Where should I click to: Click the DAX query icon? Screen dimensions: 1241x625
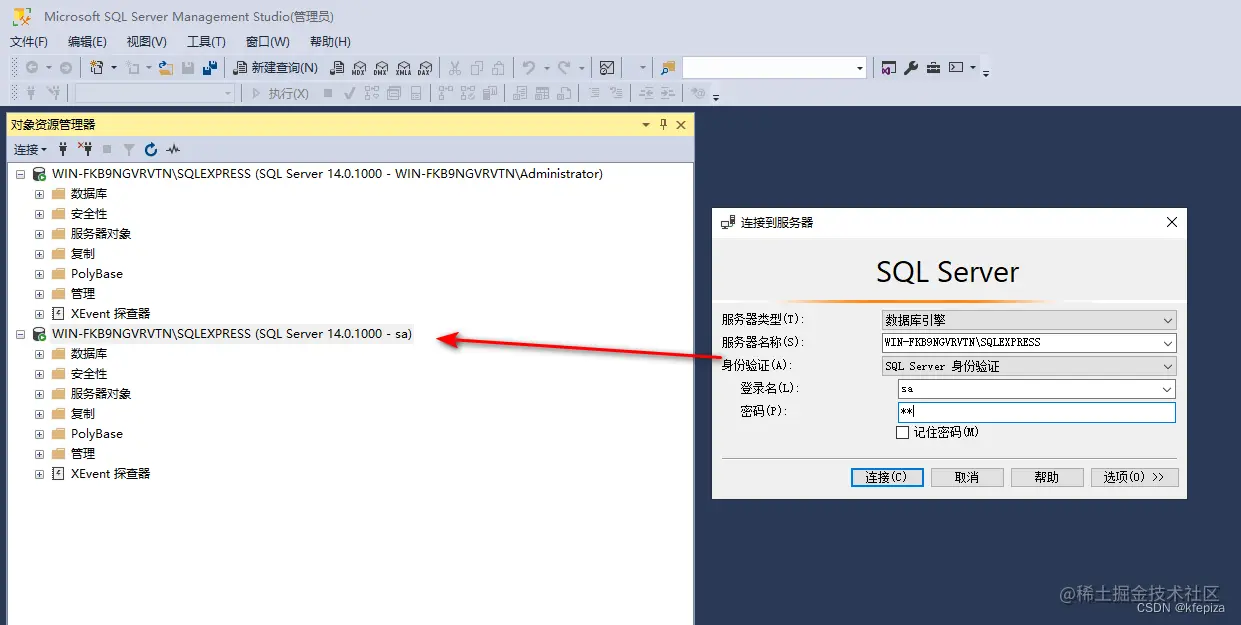tap(424, 68)
